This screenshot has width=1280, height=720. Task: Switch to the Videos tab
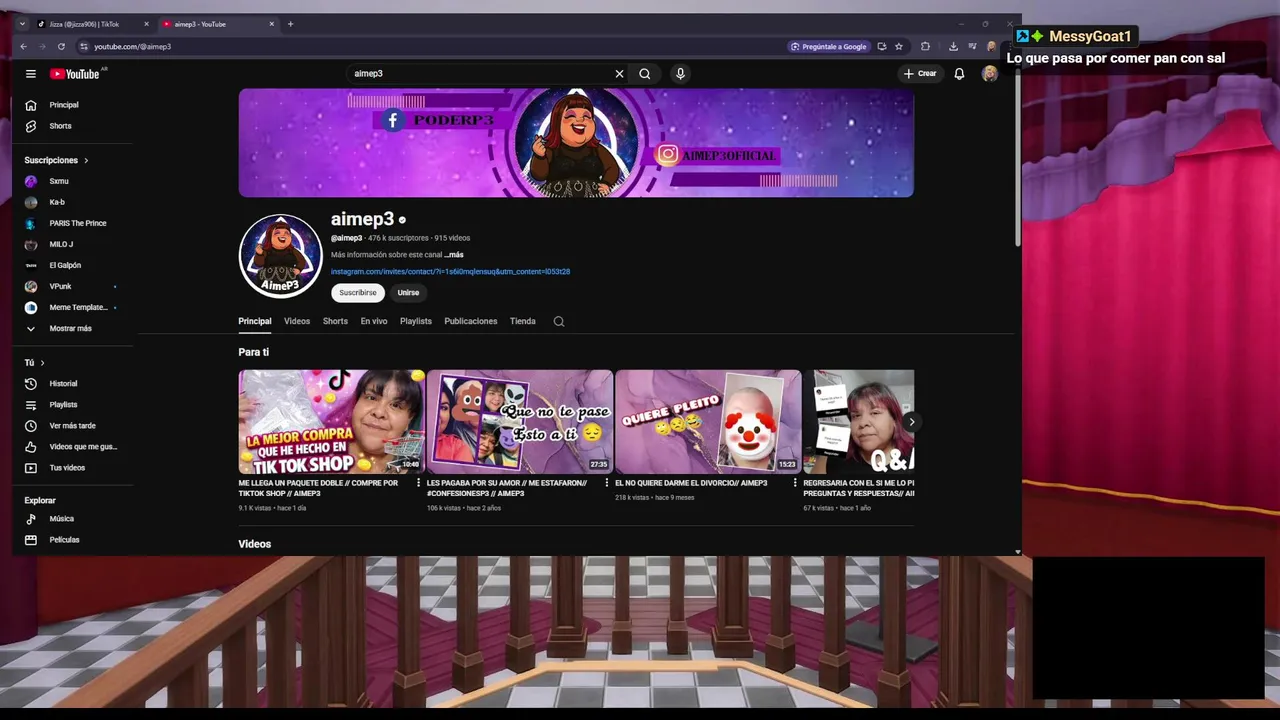[x=297, y=321]
